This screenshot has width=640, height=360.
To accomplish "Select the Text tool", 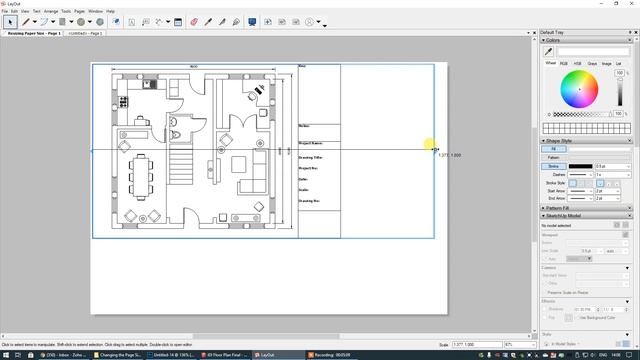I will [x=131, y=22].
